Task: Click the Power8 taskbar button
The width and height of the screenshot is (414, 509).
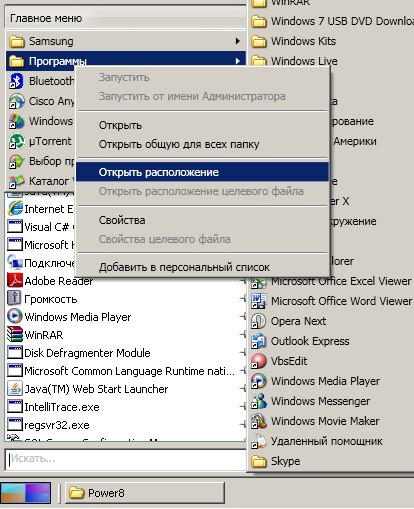Action: click(x=145, y=493)
